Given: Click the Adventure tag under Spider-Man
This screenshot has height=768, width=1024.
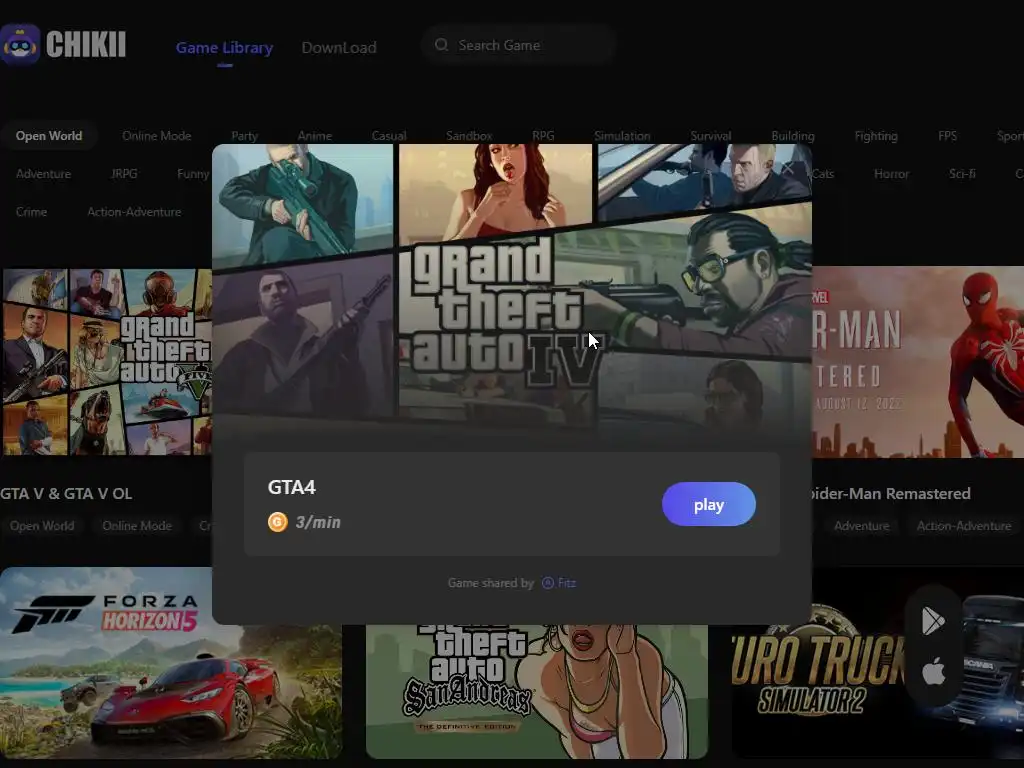Looking at the screenshot, I should (861, 526).
